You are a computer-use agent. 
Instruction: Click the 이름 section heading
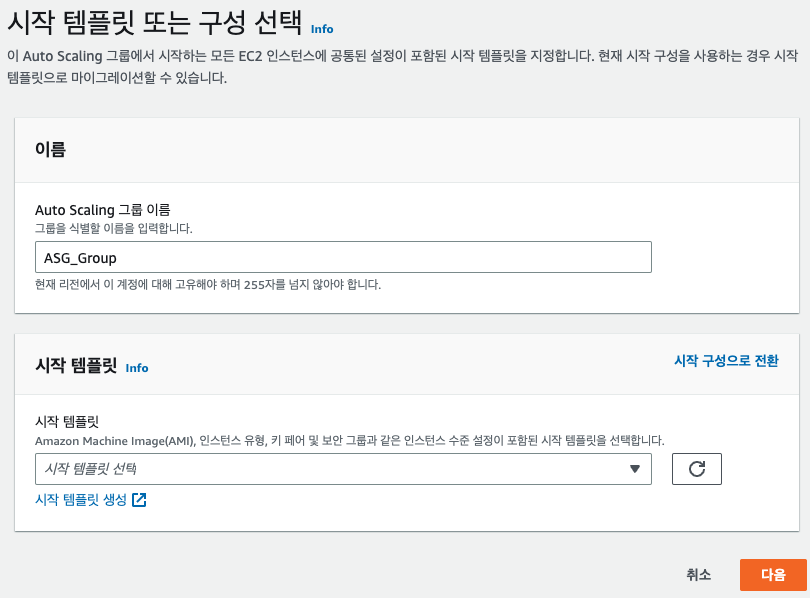click(50, 149)
